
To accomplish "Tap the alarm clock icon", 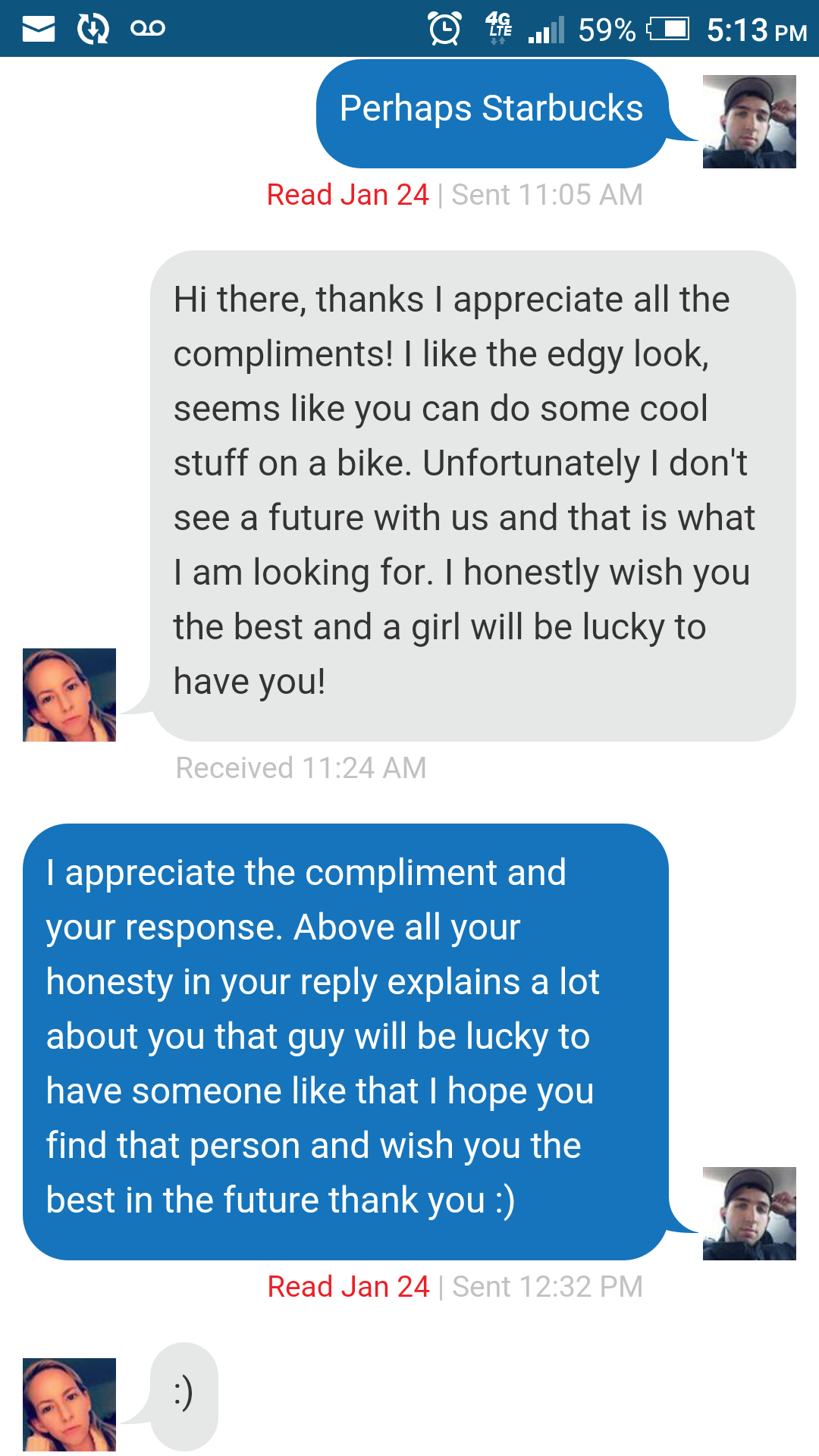I will tap(444, 30).
